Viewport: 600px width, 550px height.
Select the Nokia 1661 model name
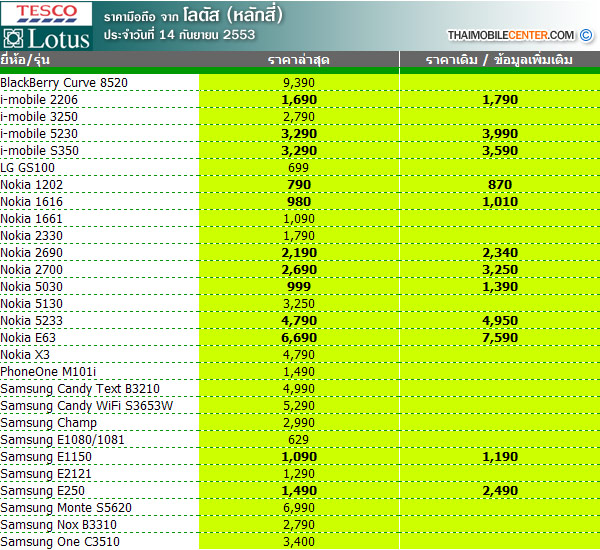[31, 219]
